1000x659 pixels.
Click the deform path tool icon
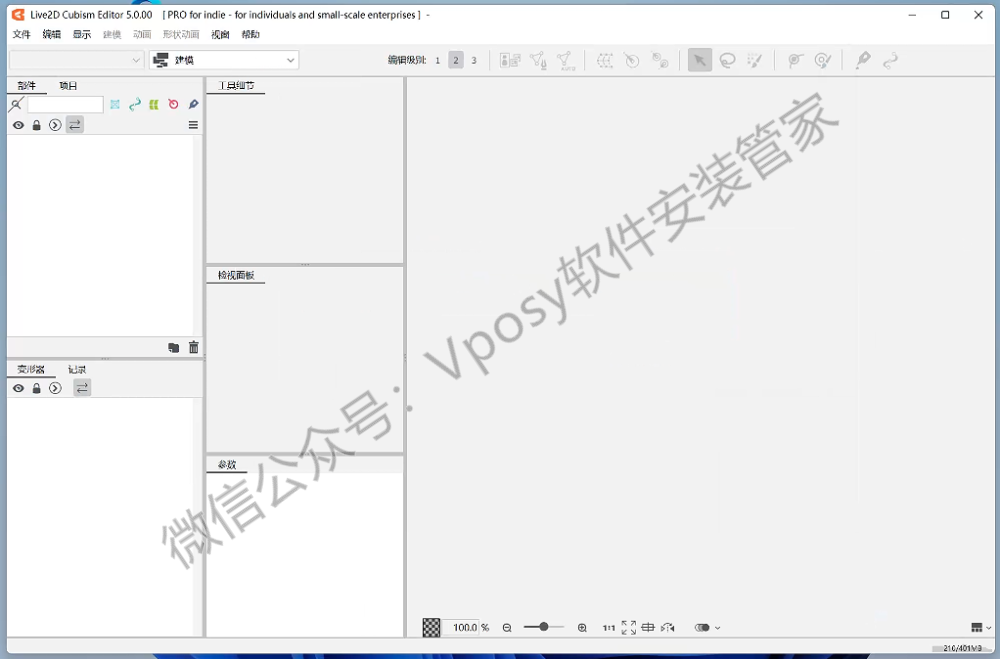coord(795,61)
